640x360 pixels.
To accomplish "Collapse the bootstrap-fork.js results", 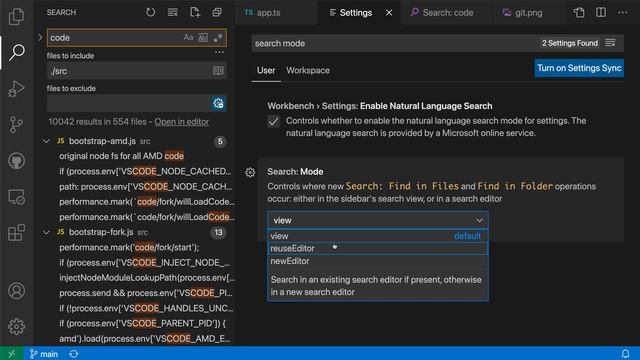I will pos(46,232).
